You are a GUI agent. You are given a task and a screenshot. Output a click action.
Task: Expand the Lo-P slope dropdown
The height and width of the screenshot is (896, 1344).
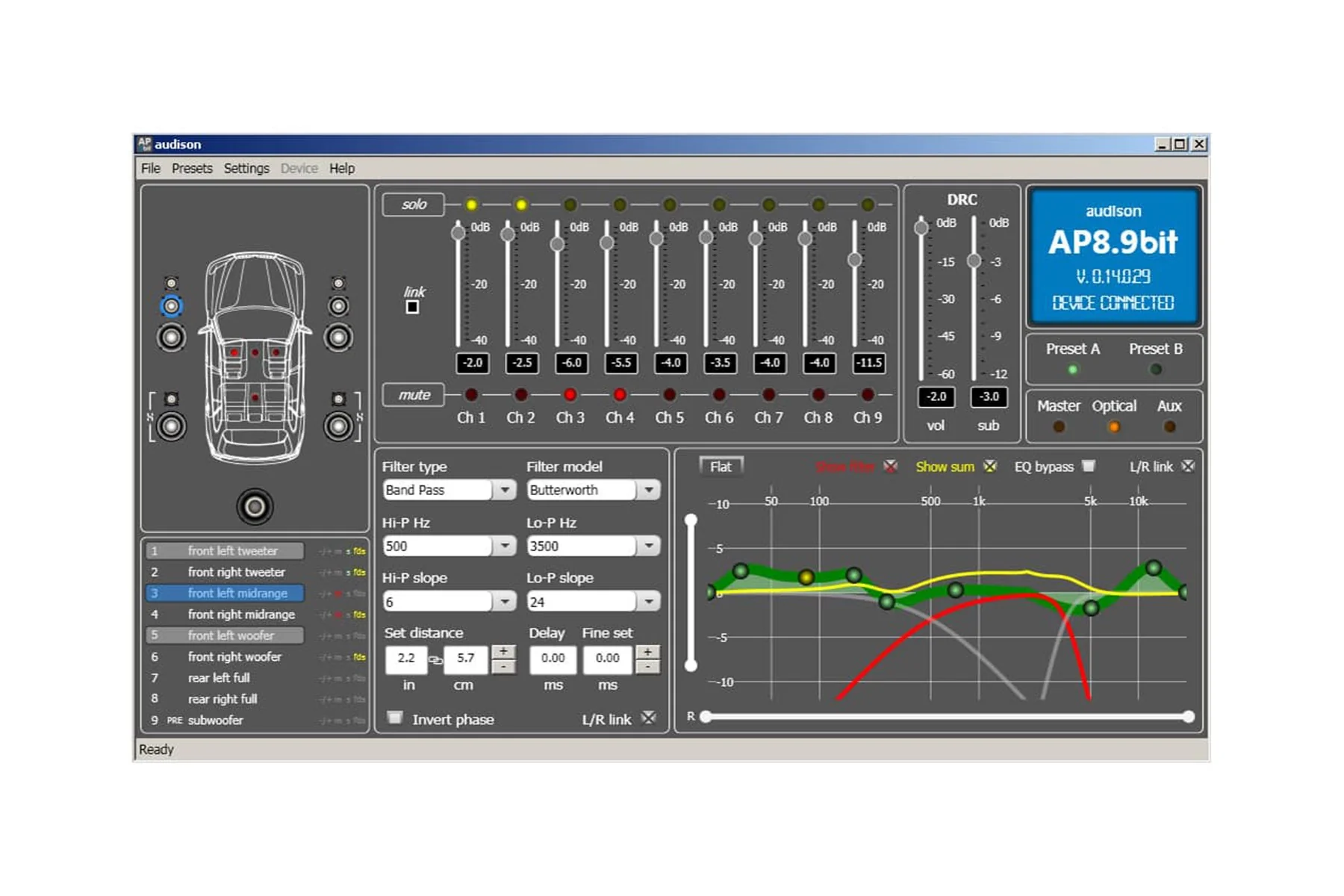pyautogui.click(x=647, y=601)
